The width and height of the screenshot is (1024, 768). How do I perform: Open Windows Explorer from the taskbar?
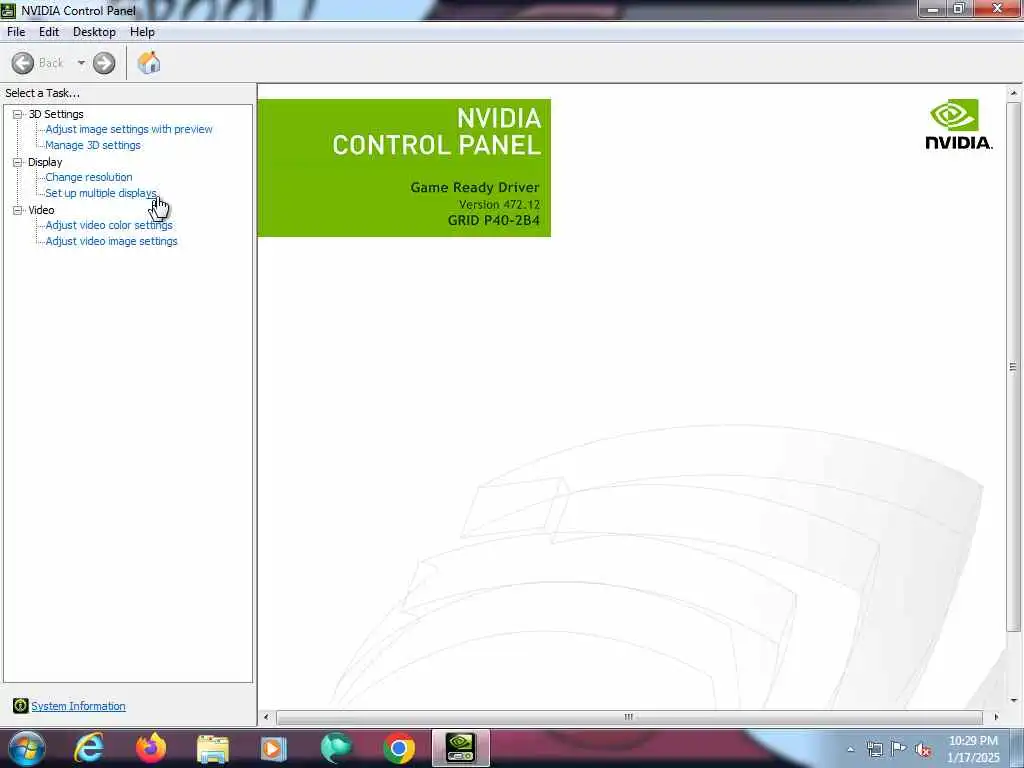pos(213,748)
